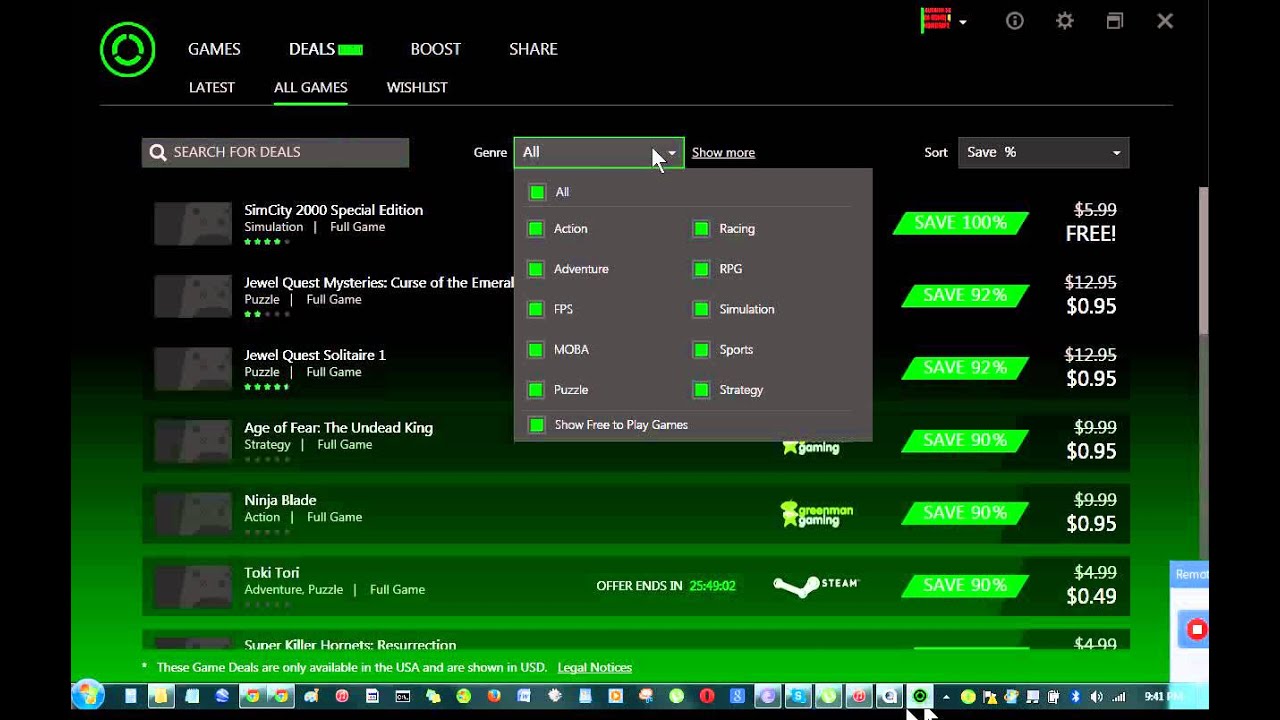1280x720 pixels.
Task: Show hidden tray icons arrow
Action: pos(946,696)
